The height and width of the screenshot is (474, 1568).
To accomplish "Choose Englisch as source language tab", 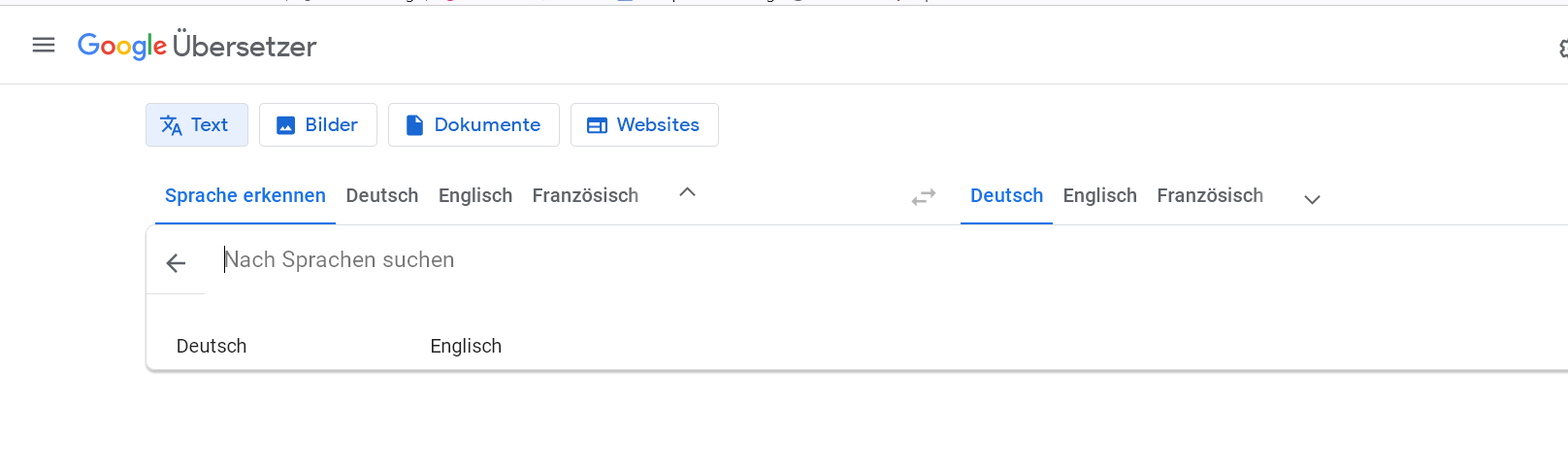I will [475, 196].
